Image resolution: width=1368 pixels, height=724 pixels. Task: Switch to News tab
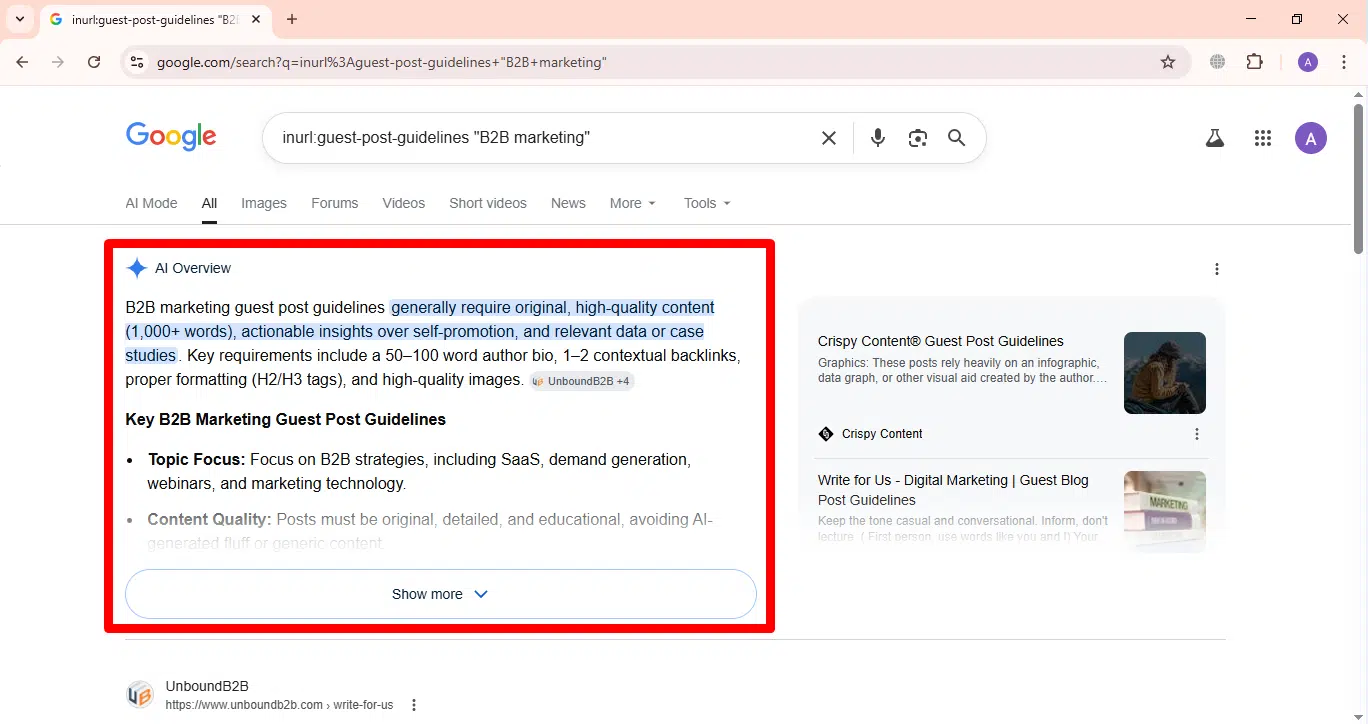point(568,203)
